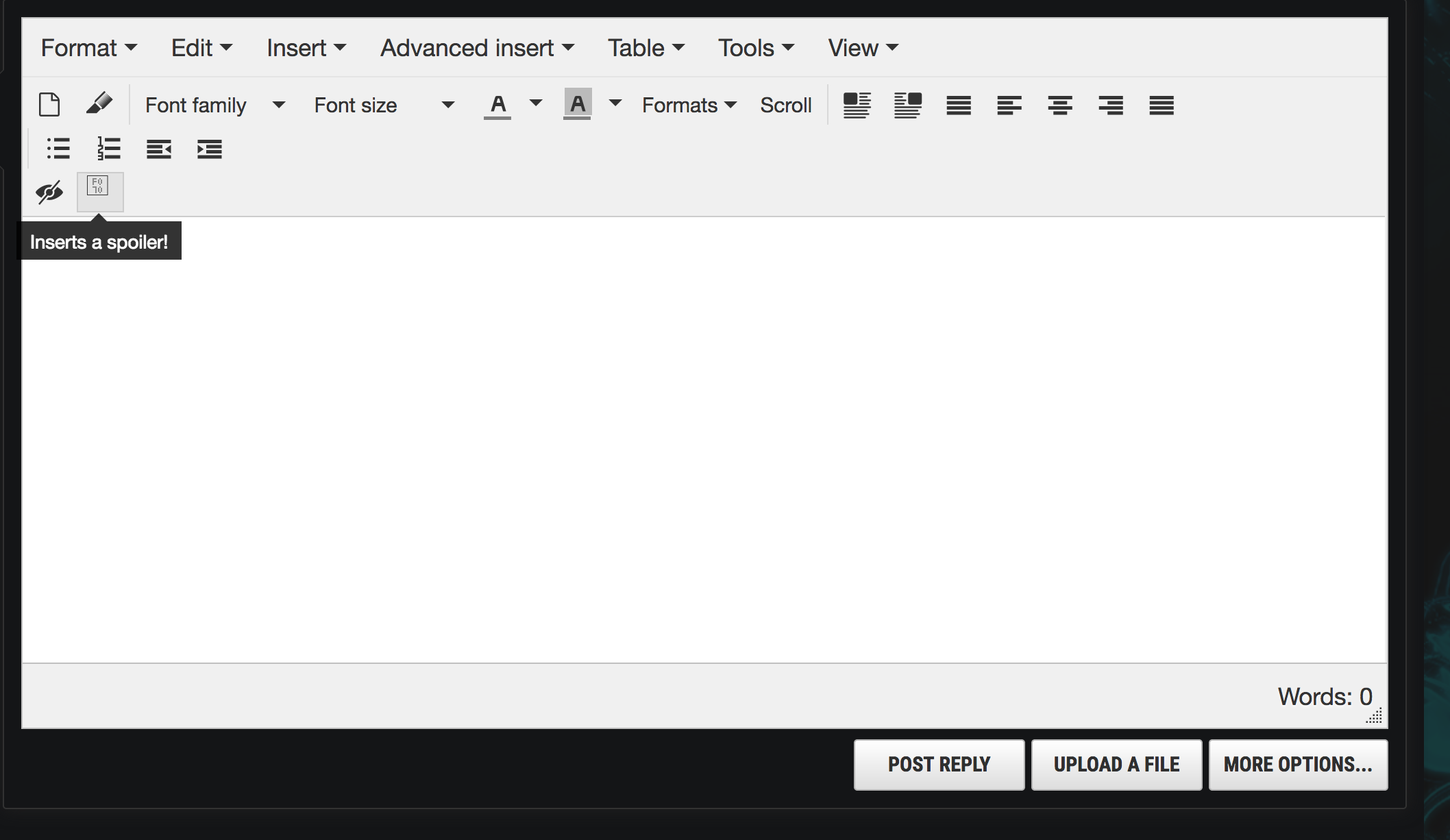Click inside the empty message editor area
This screenshot has height=840, width=1450.
[704, 438]
